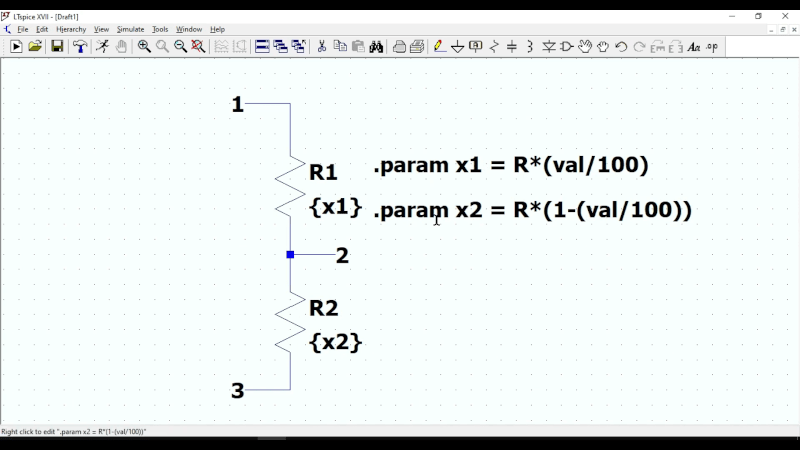Click the Find binoculars icon
Screen dimensions: 800x450
[x=376, y=47]
